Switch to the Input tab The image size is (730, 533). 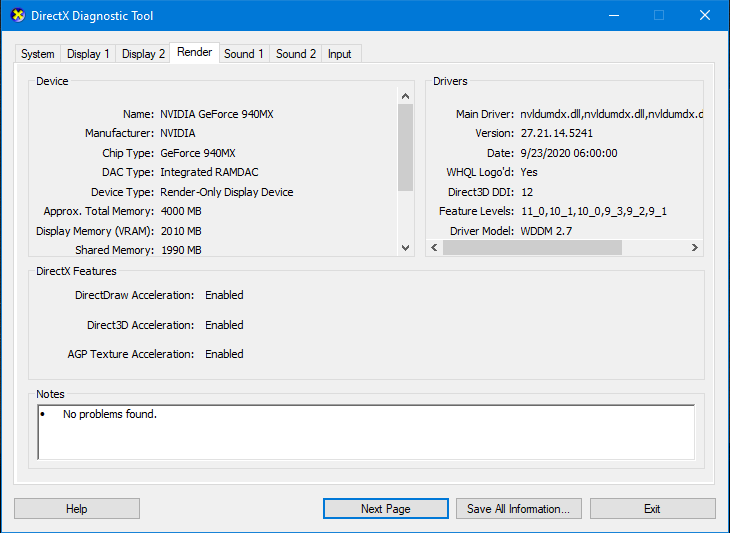click(x=339, y=54)
